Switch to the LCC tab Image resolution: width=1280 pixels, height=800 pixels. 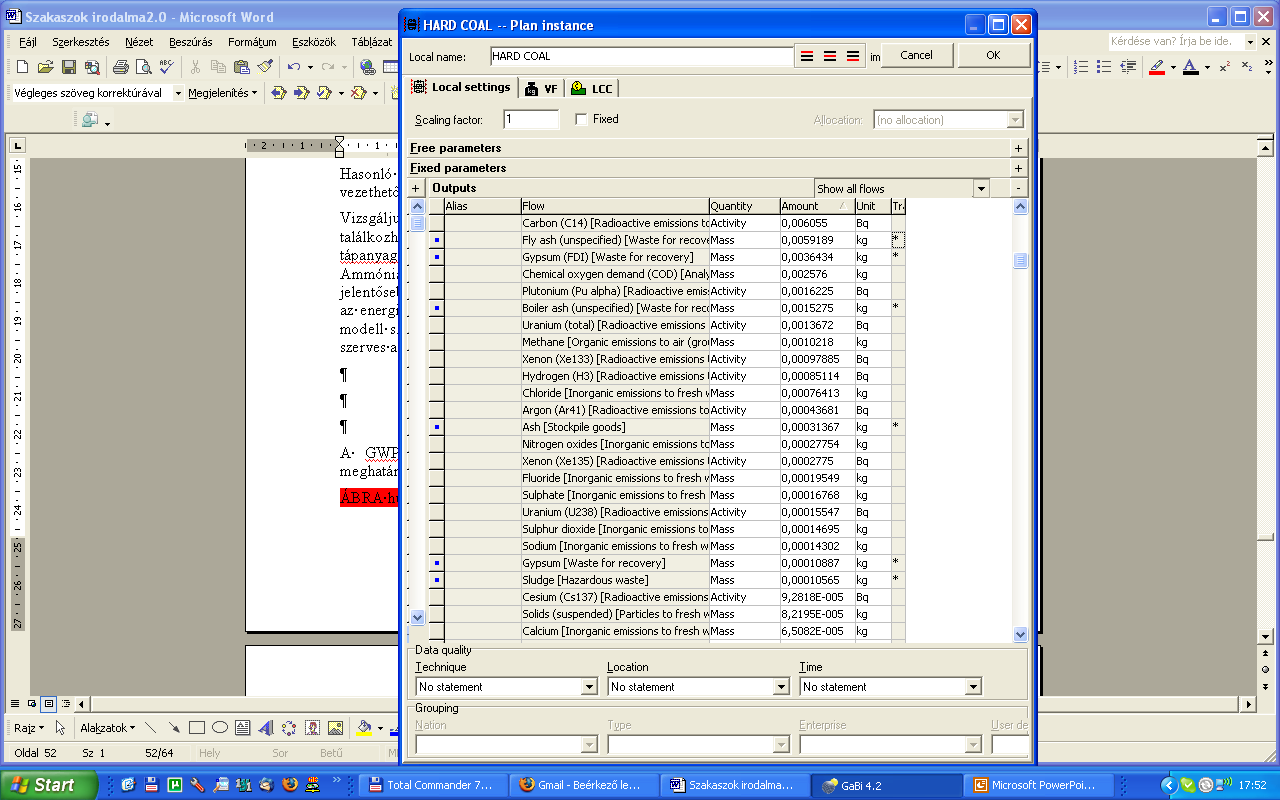point(592,89)
